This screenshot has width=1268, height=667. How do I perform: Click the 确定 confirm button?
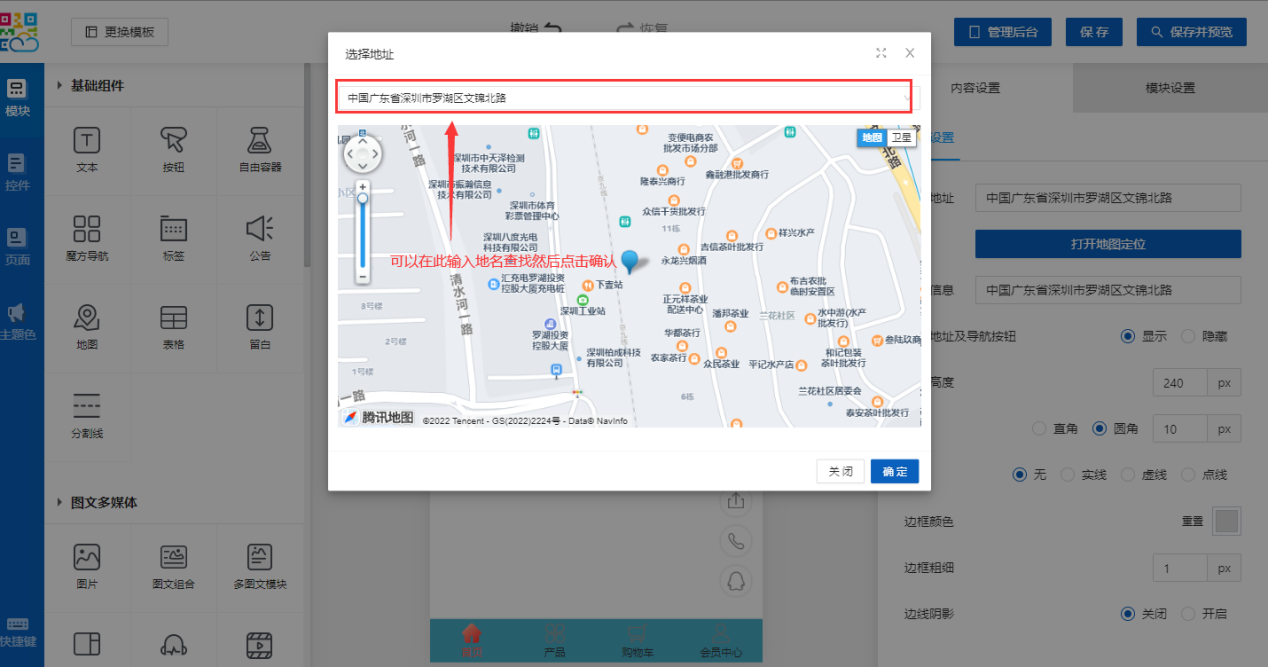point(894,471)
